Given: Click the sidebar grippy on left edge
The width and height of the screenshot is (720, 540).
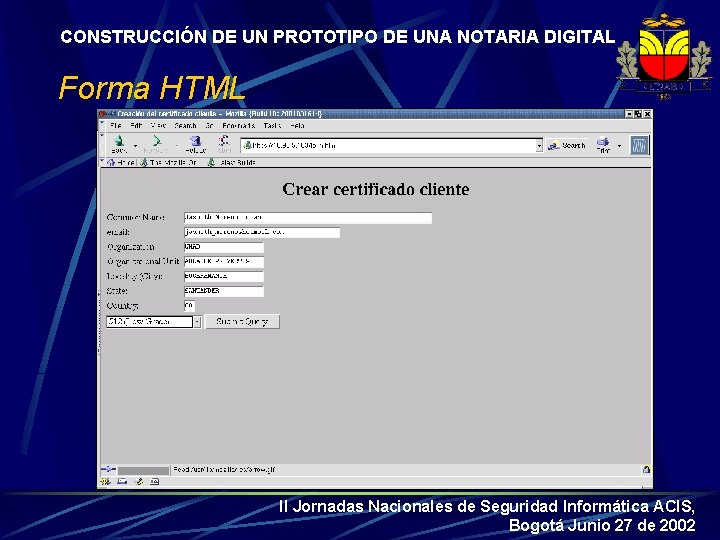Looking at the screenshot, I should pos(99,321).
